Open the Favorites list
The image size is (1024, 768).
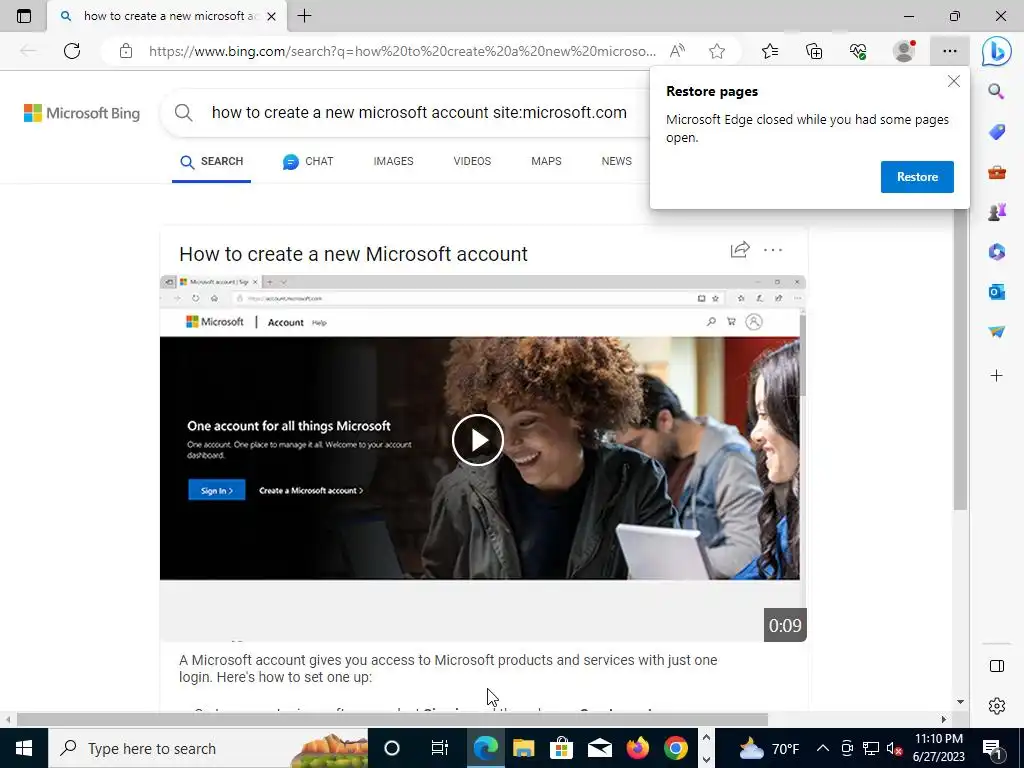click(x=770, y=51)
